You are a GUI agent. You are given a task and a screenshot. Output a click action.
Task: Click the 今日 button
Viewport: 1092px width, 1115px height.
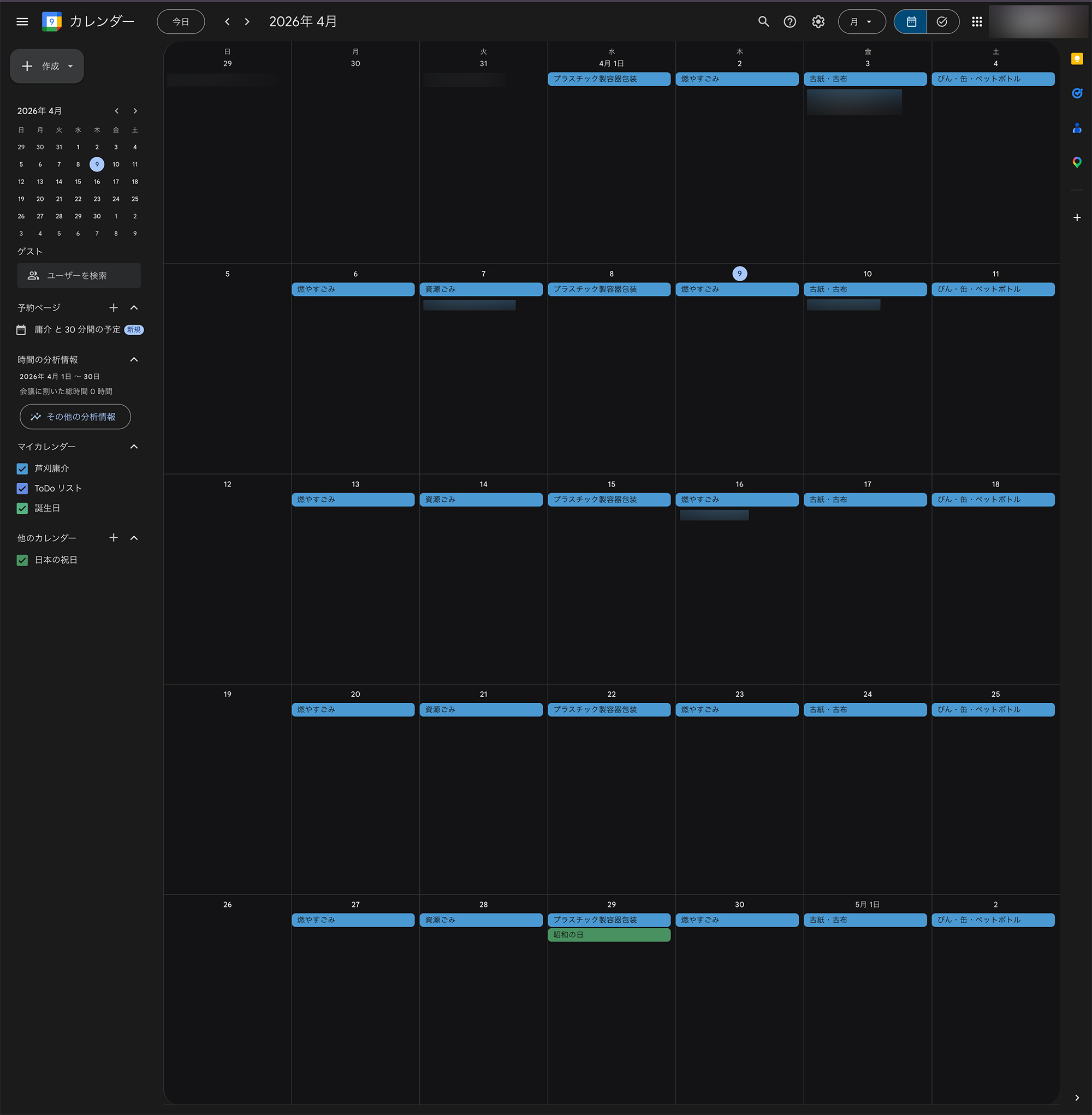[181, 22]
